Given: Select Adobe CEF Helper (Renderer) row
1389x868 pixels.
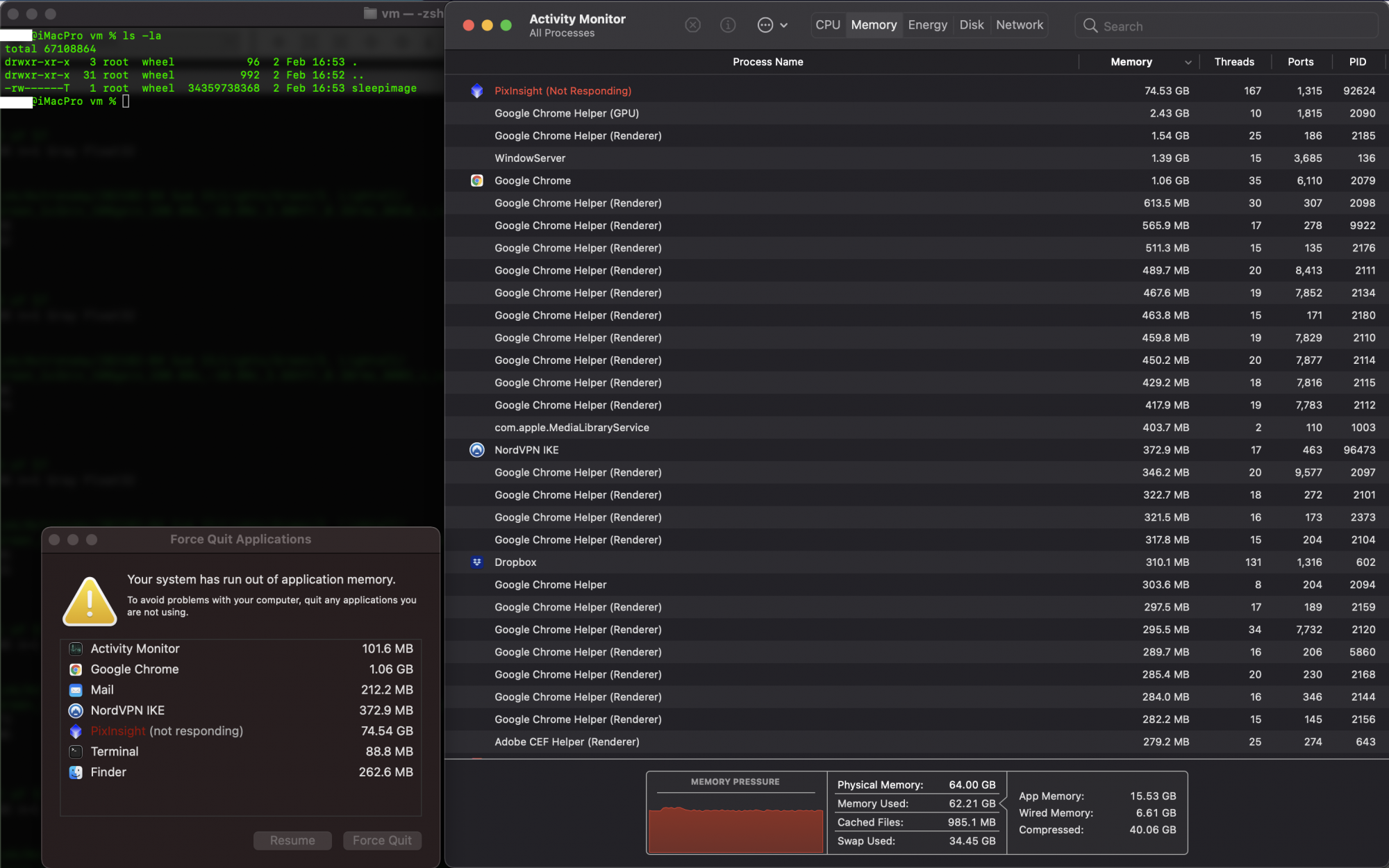Looking at the screenshot, I should click(x=917, y=742).
